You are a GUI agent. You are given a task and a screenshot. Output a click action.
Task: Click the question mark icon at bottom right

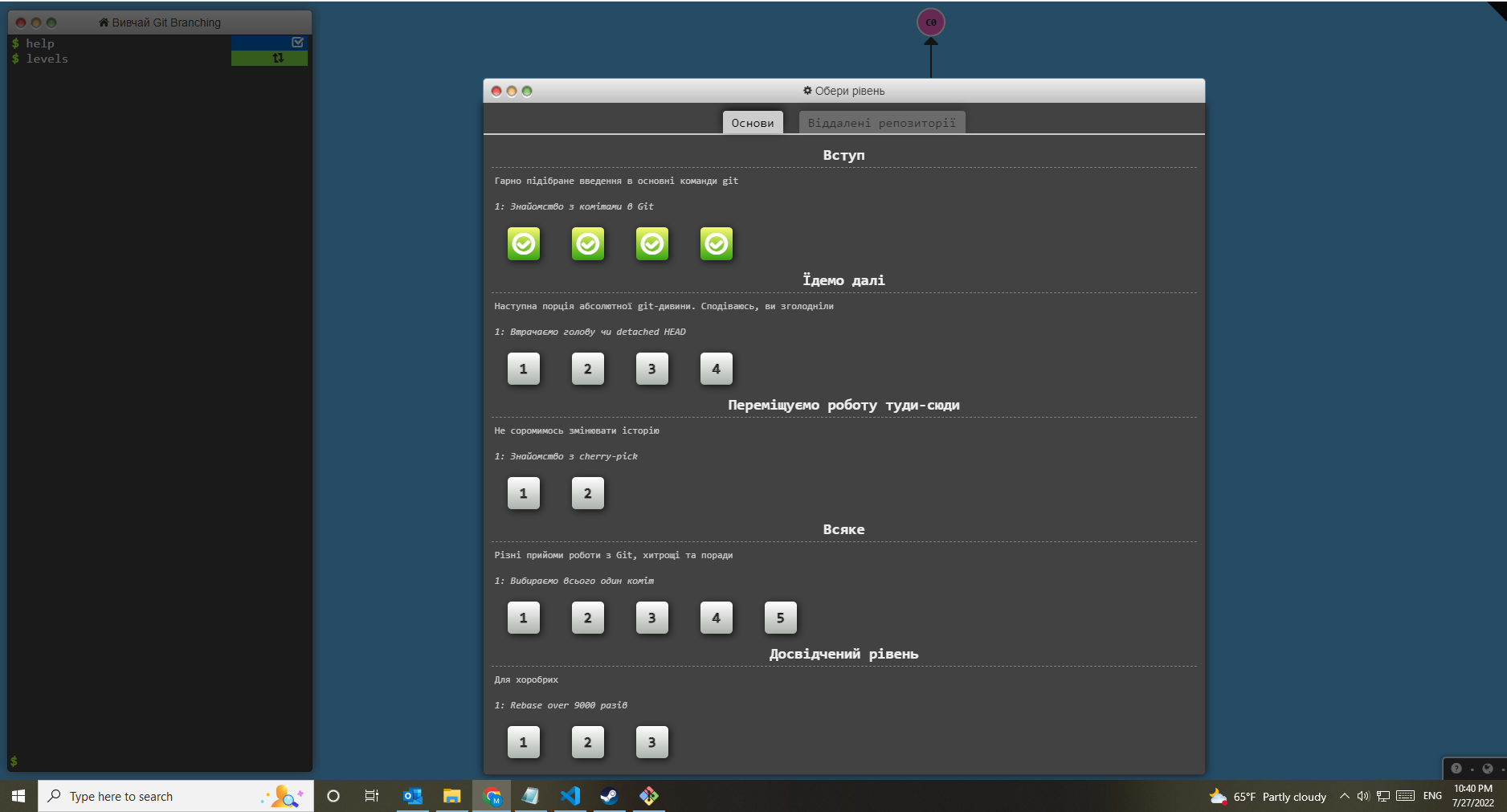point(1456,769)
